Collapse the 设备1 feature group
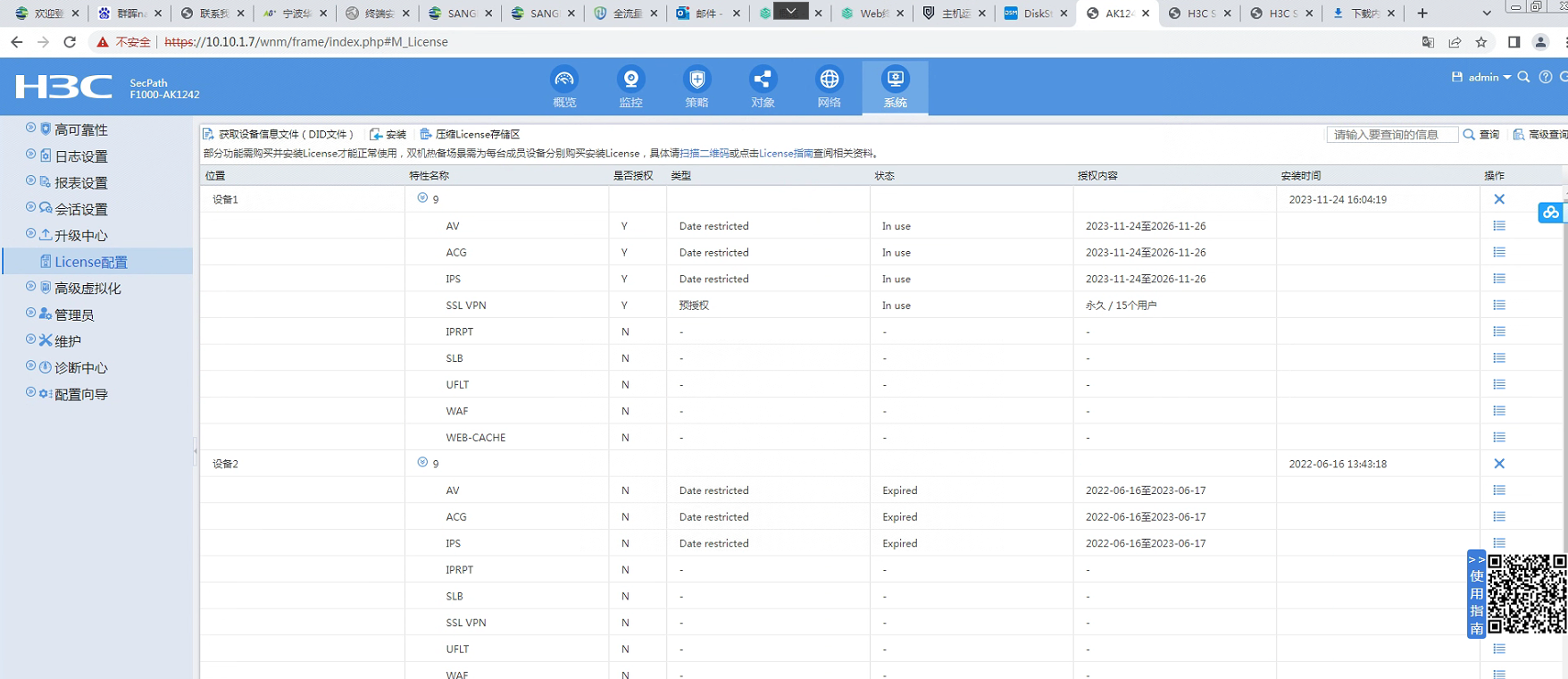 coord(422,198)
